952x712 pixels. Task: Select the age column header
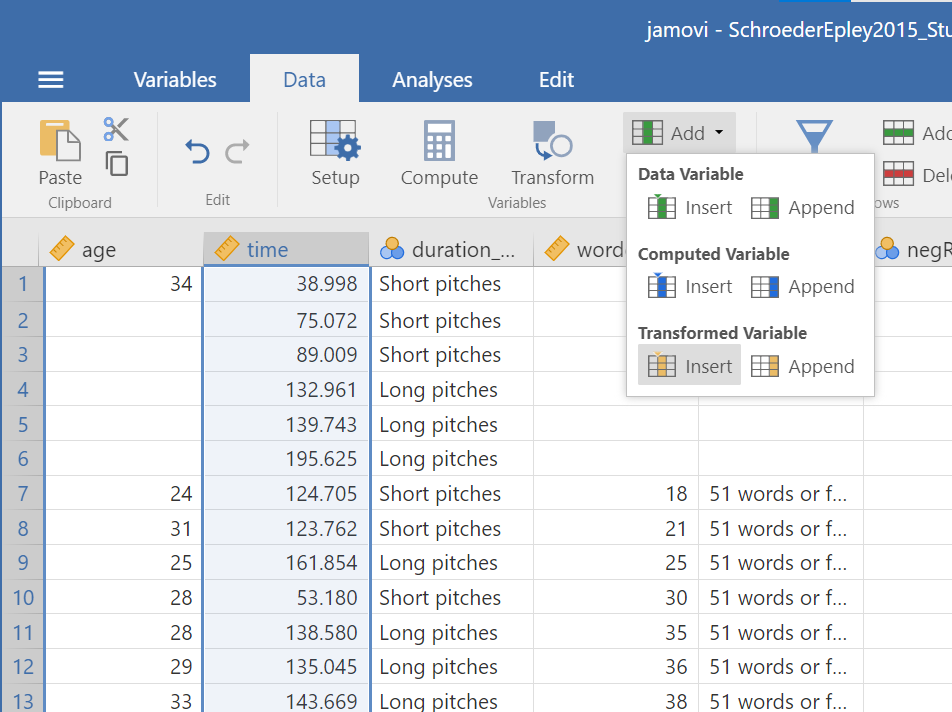(x=99, y=250)
